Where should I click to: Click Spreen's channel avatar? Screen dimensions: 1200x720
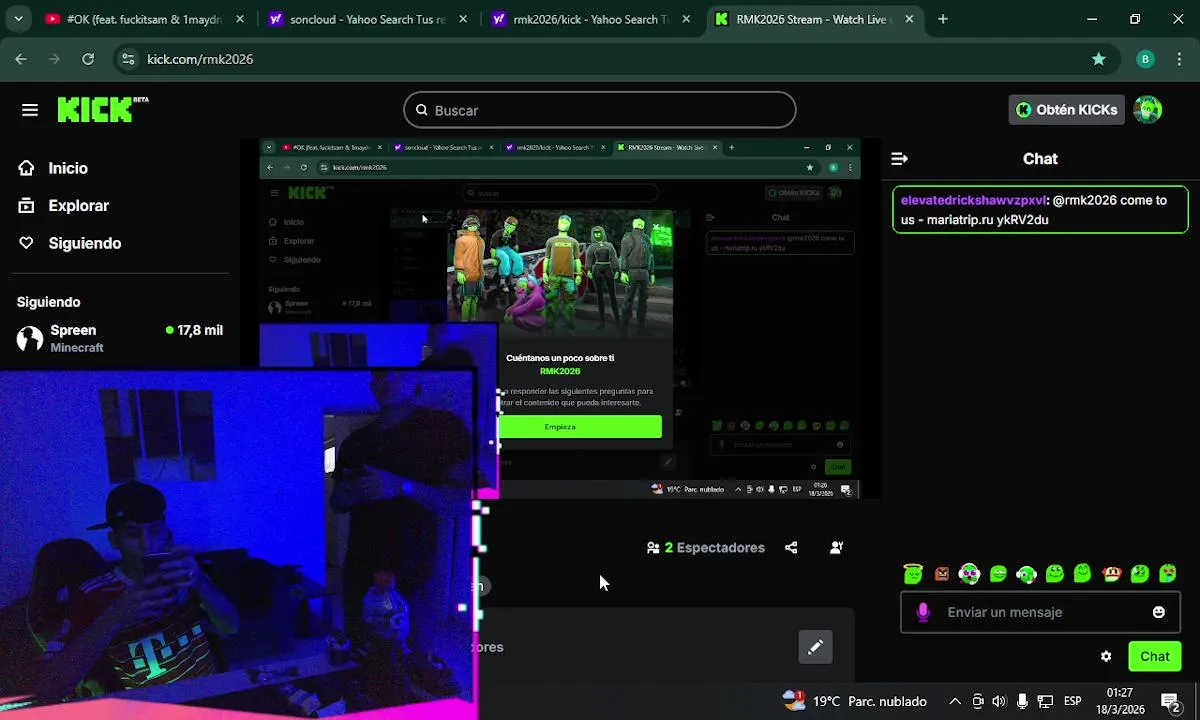click(x=30, y=338)
